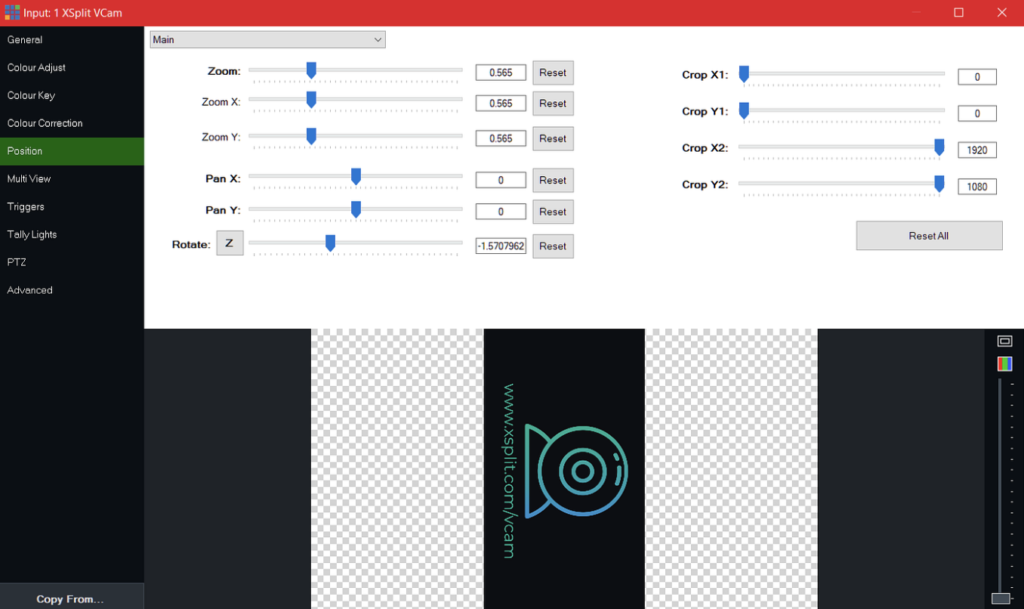Viewport: 1024px width, 609px height.
Task: Focus the Crop X2 value field
Action: click(977, 150)
